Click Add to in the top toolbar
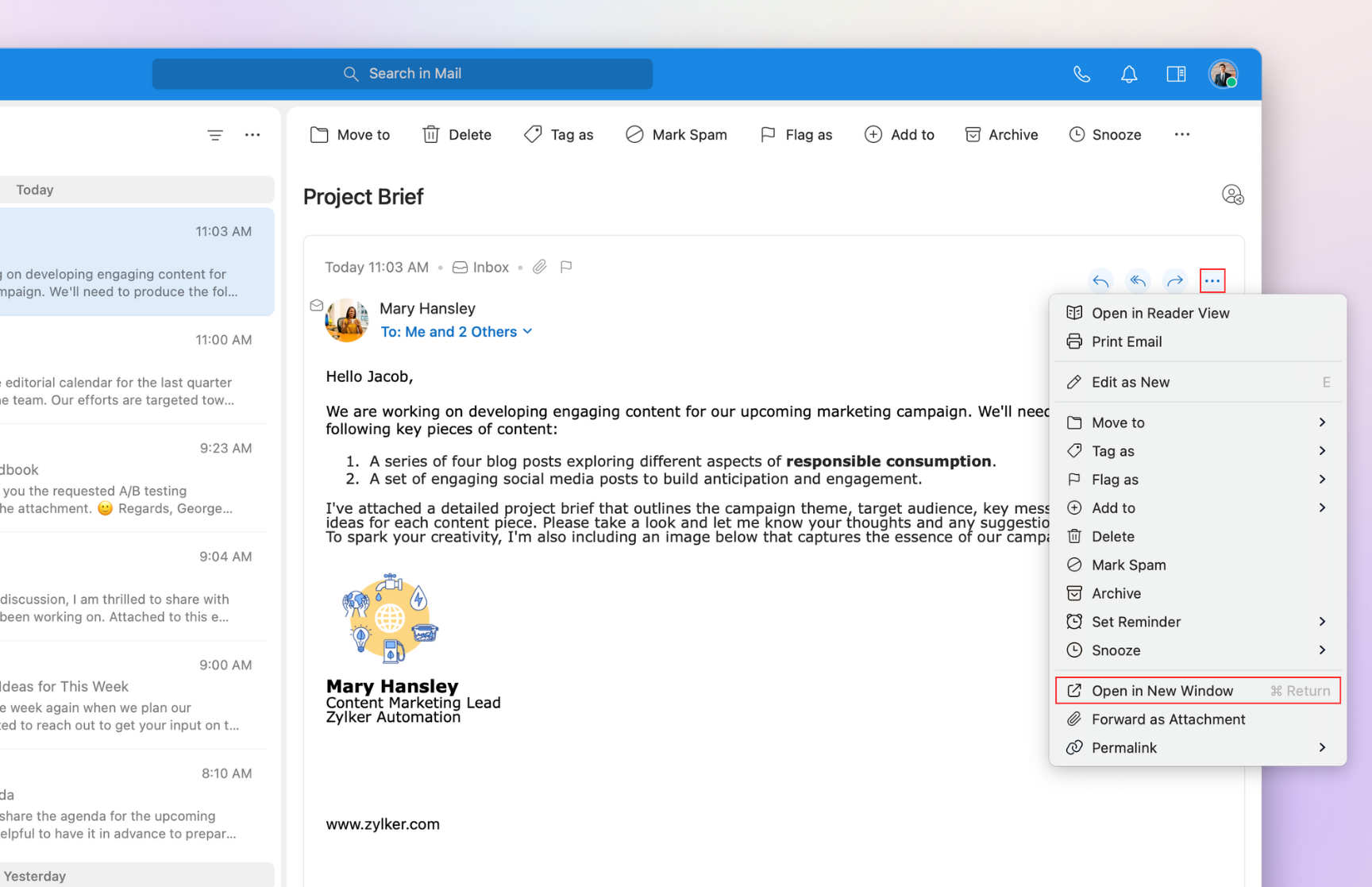The height and width of the screenshot is (887, 1372). click(x=899, y=135)
